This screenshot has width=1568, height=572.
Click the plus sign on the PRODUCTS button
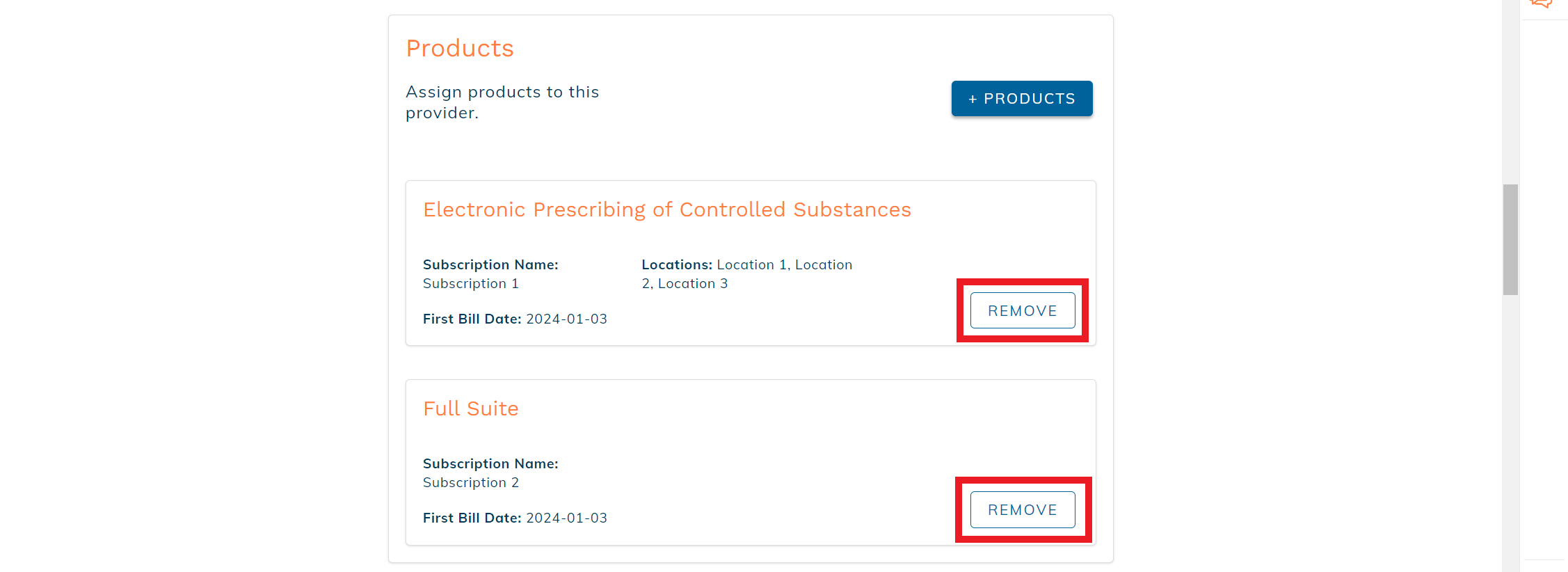pyautogui.click(x=973, y=100)
